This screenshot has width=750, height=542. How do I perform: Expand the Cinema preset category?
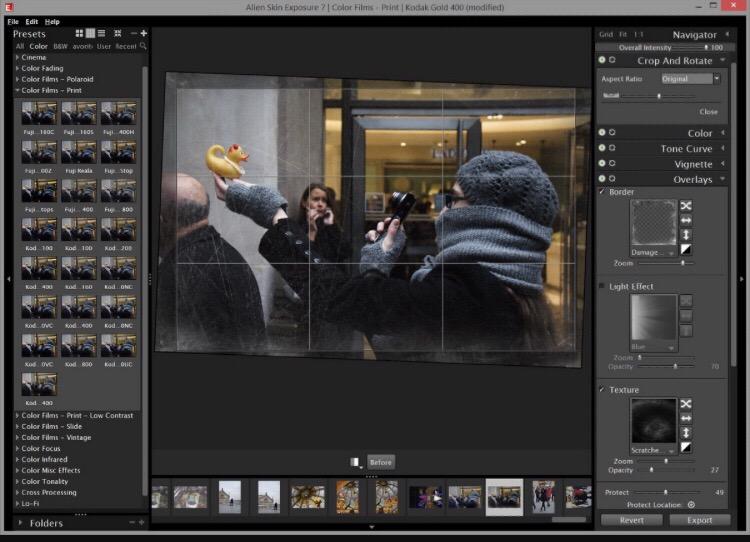18,57
